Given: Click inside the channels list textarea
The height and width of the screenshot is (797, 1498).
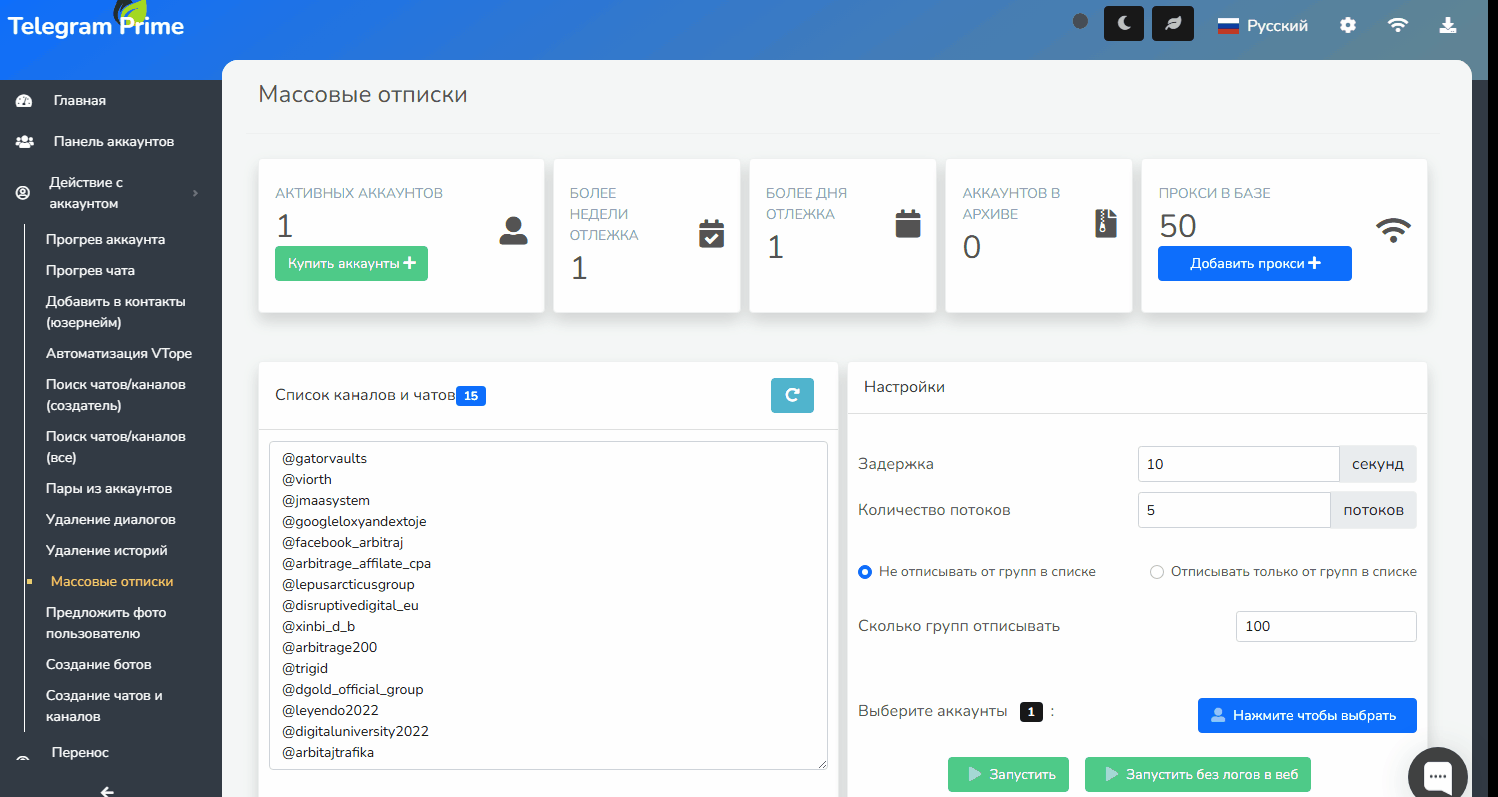Looking at the screenshot, I should [548, 605].
